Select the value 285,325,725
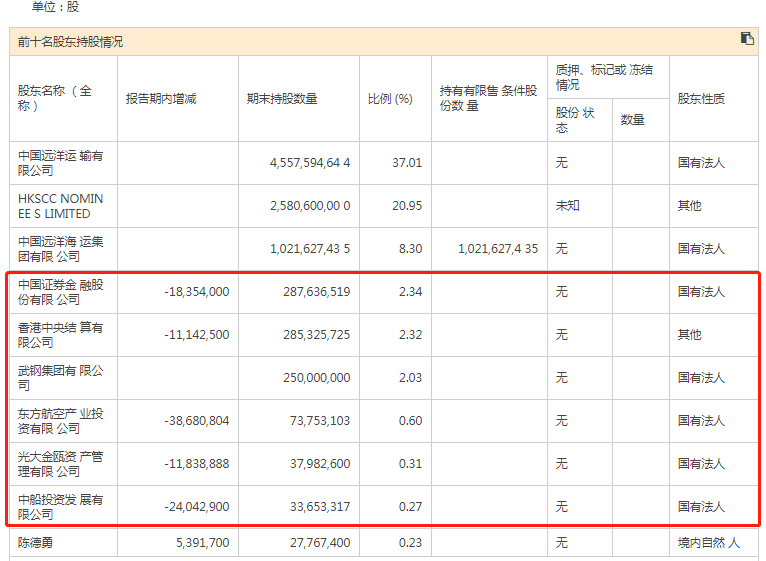This screenshot has width=766, height=561. coord(317,335)
